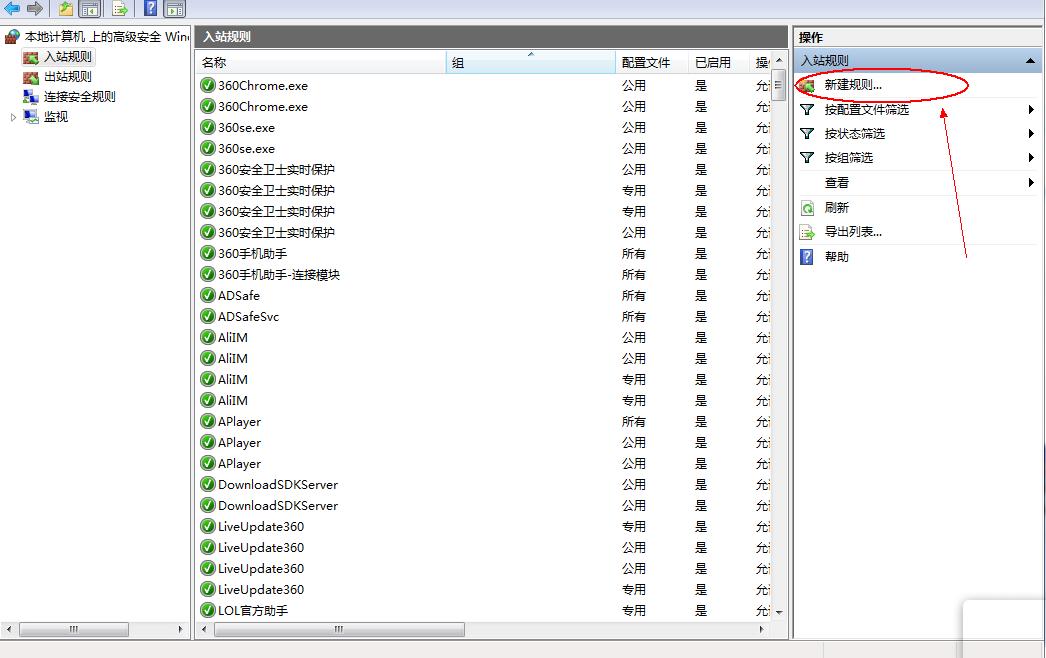Click the funnel icon beside 按组筛选
This screenshot has height=658, width=1046.
click(x=807, y=157)
